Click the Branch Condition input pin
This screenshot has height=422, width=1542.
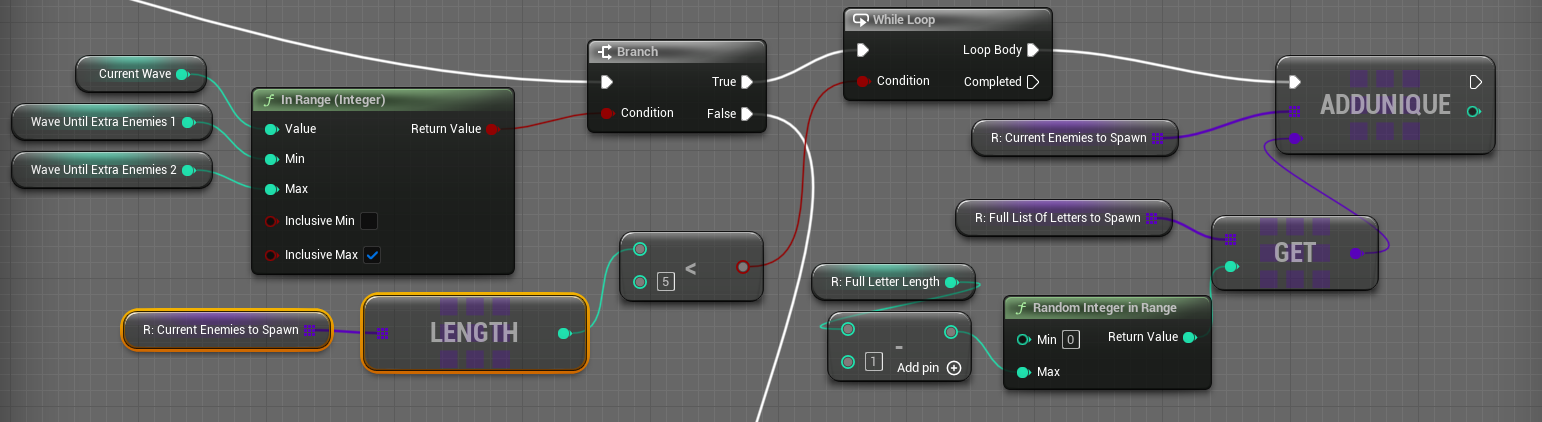[x=607, y=113]
